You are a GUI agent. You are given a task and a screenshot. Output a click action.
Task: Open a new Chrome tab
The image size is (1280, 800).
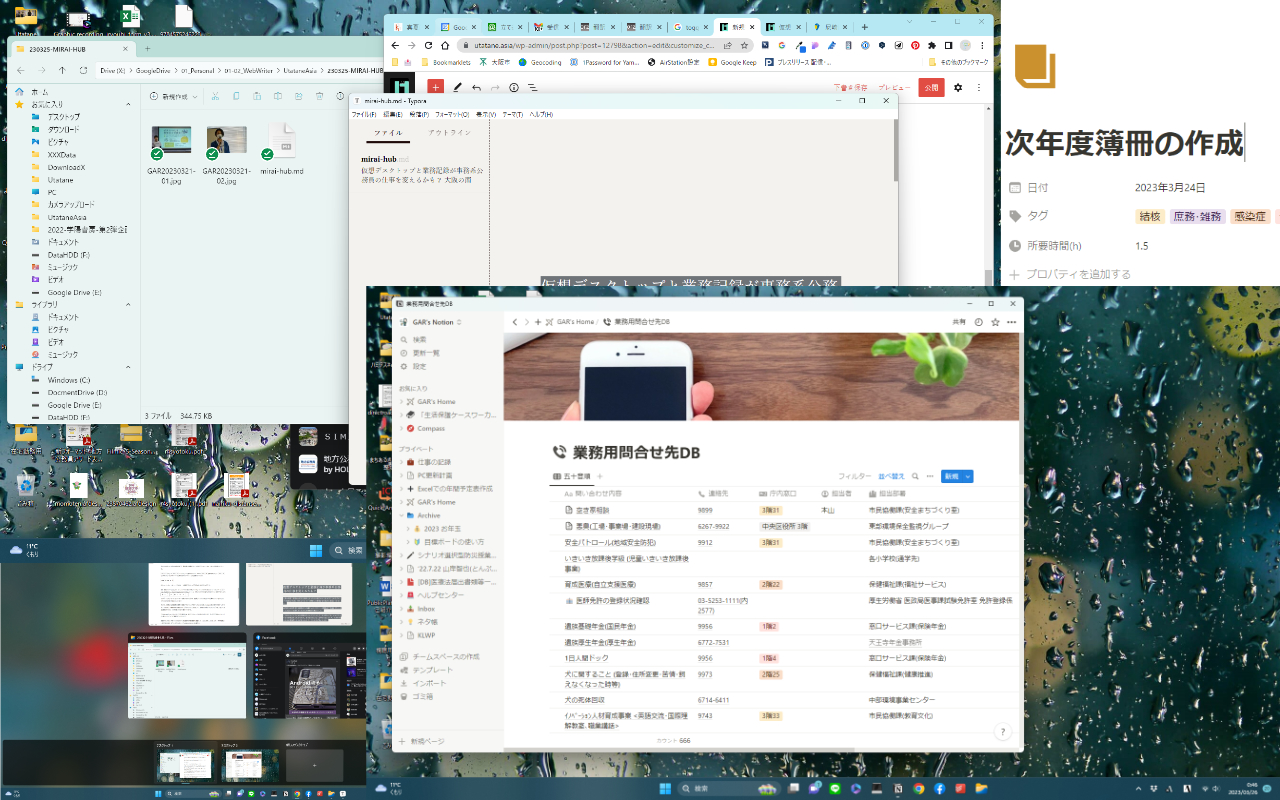(x=865, y=27)
